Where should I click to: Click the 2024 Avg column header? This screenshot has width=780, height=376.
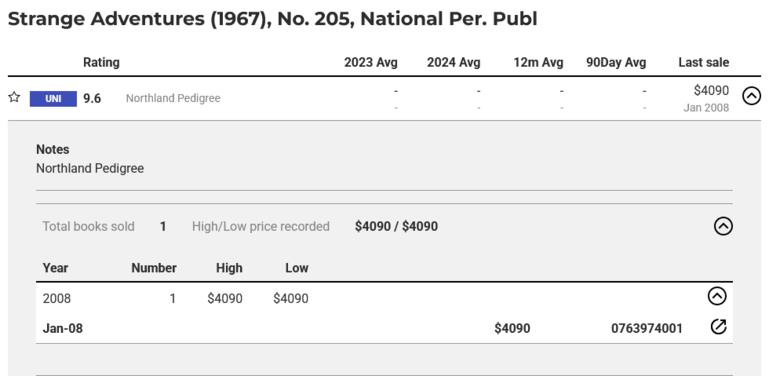pos(454,63)
